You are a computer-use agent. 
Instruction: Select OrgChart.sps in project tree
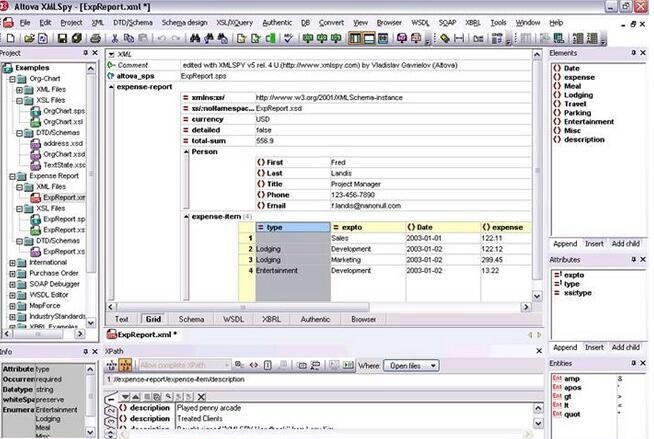[64, 111]
